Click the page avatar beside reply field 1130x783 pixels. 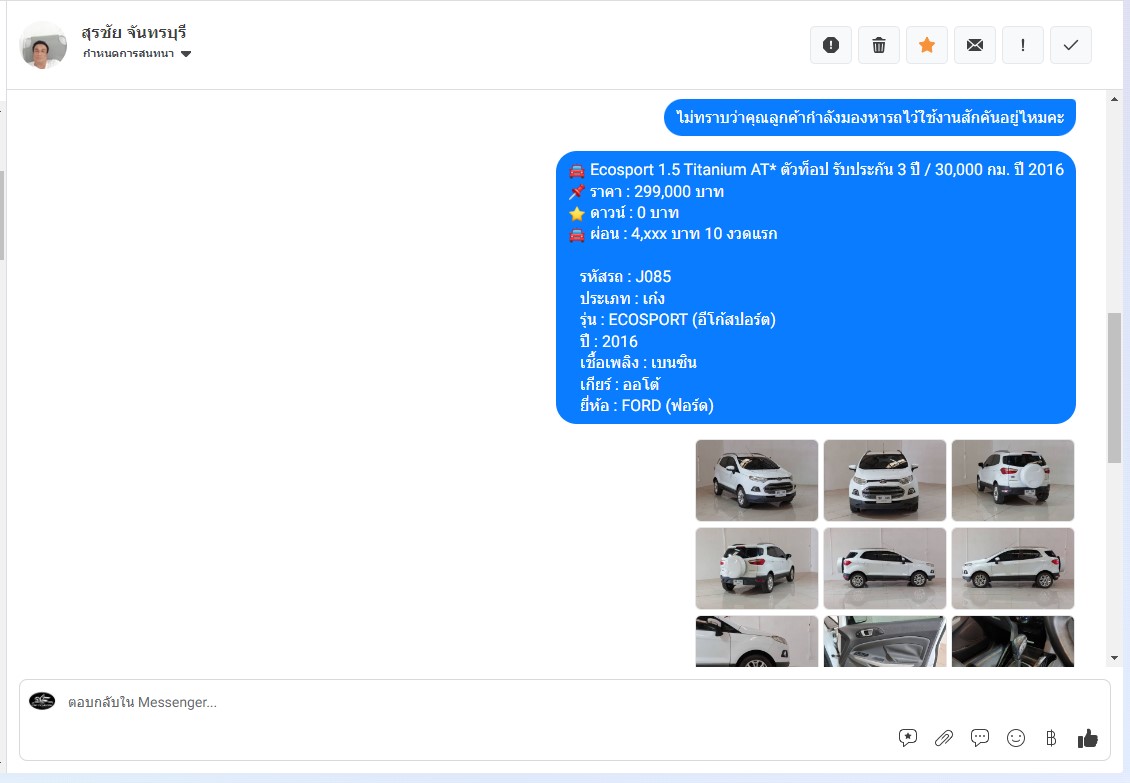[x=42, y=701]
